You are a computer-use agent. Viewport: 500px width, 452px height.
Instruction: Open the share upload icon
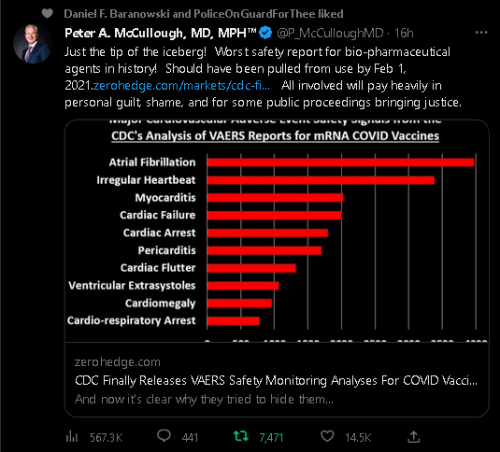(414, 436)
